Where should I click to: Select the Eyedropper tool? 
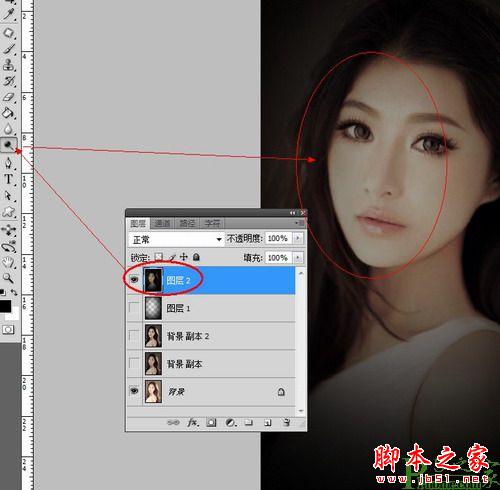(x=9, y=15)
